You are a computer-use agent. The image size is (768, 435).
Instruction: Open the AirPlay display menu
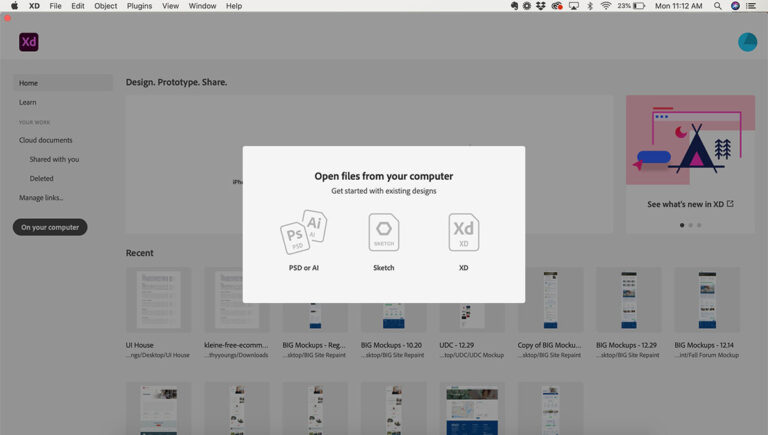tap(574, 6)
